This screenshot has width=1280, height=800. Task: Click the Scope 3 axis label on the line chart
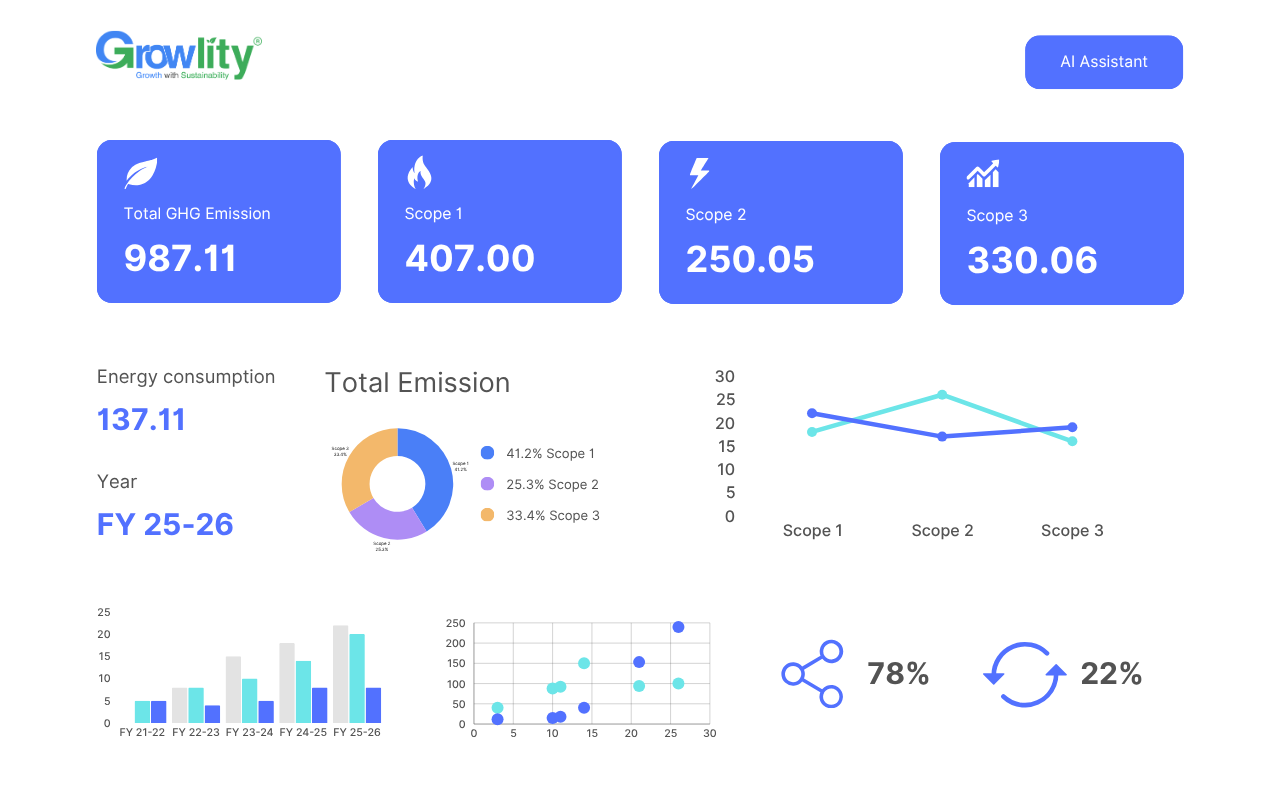pos(1072,531)
